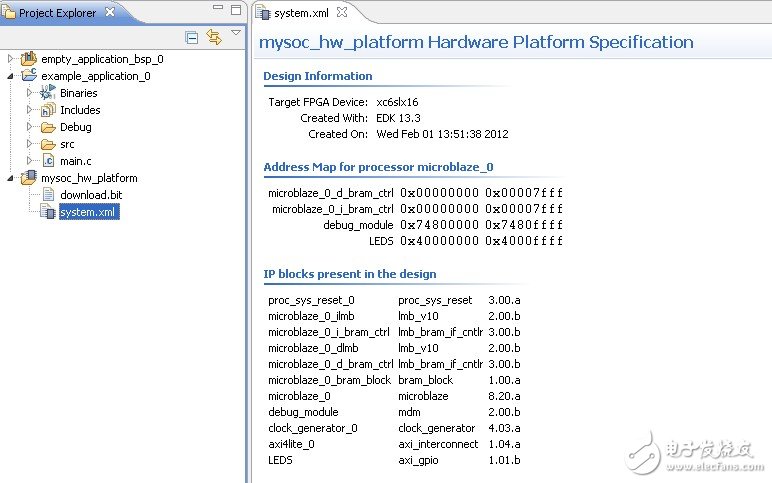The height and width of the screenshot is (483, 772).
Task: Select the system.xml editor tab
Action: pyautogui.click(x=301, y=13)
